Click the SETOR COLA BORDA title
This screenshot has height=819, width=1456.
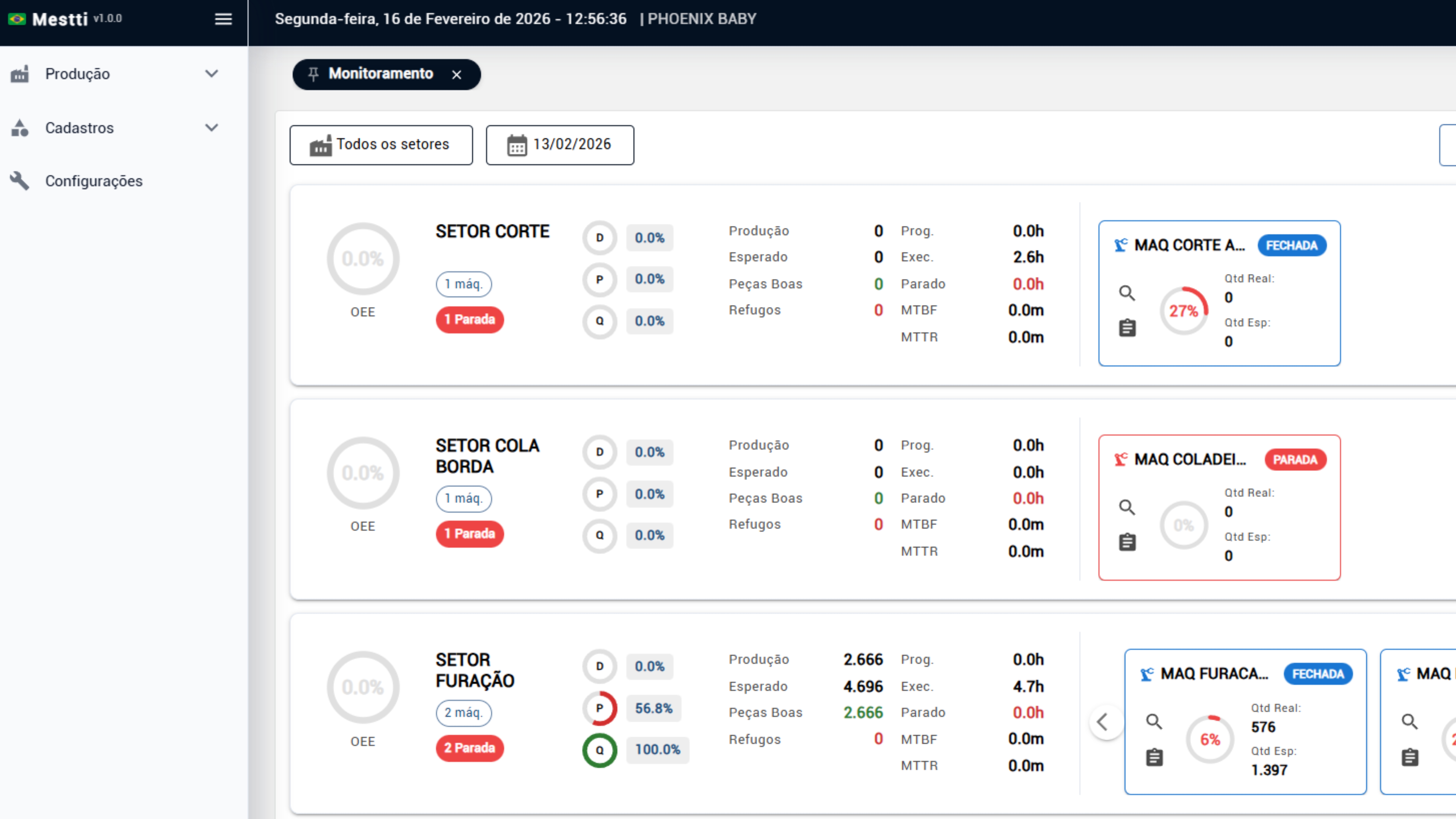488,456
